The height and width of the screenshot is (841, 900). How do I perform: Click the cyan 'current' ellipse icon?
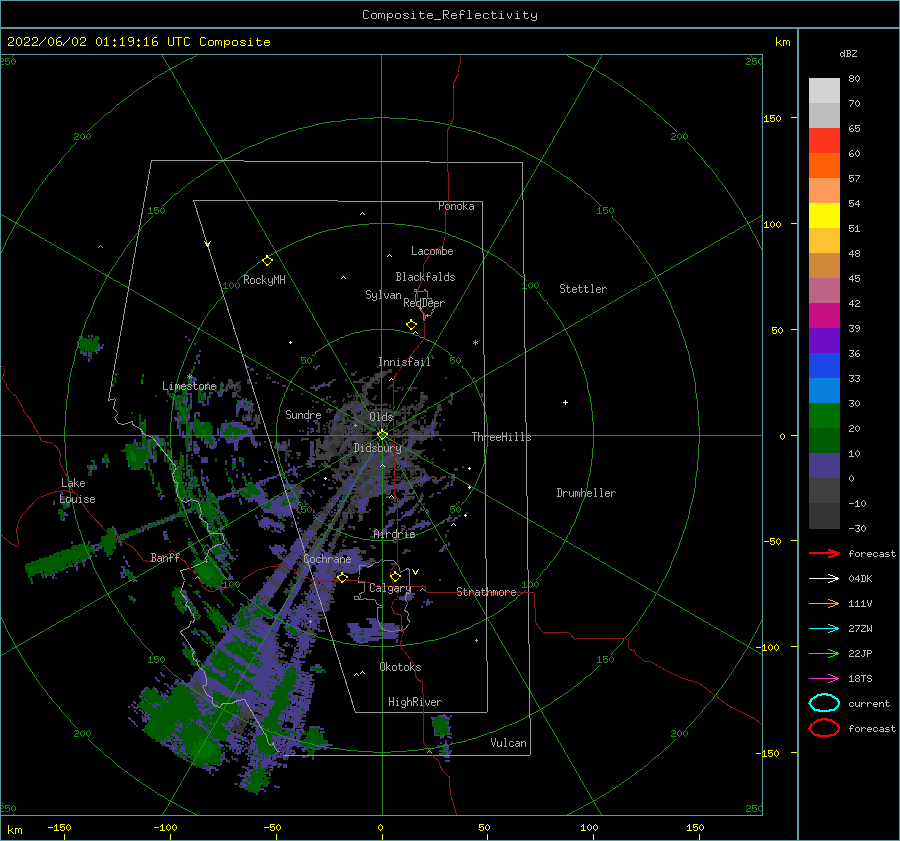[x=824, y=703]
